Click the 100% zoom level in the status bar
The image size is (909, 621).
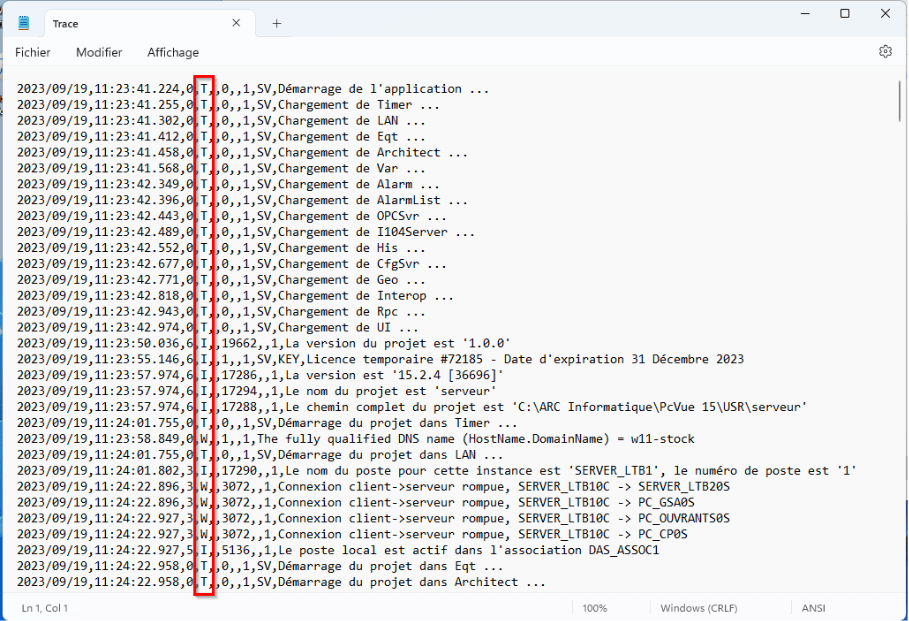[594, 608]
